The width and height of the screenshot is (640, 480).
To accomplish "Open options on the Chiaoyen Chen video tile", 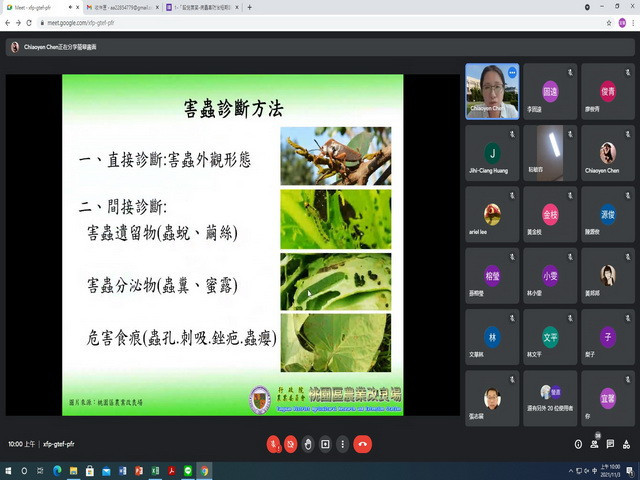I will coord(512,73).
